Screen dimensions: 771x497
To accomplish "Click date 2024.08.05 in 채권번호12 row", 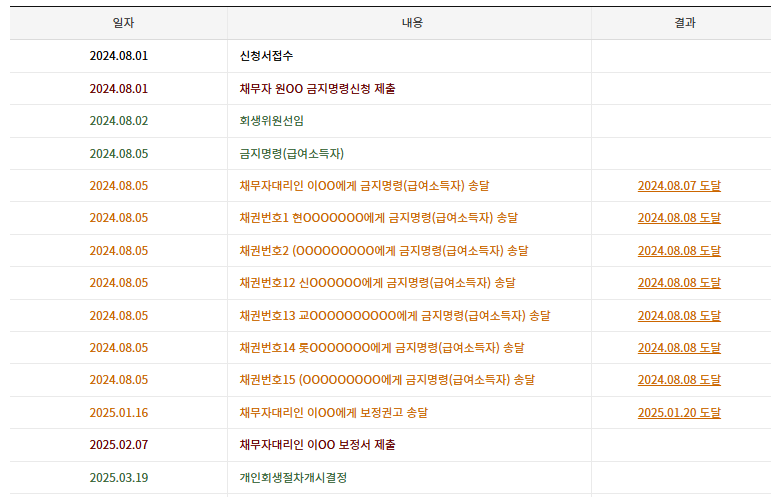I will click(119, 283).
